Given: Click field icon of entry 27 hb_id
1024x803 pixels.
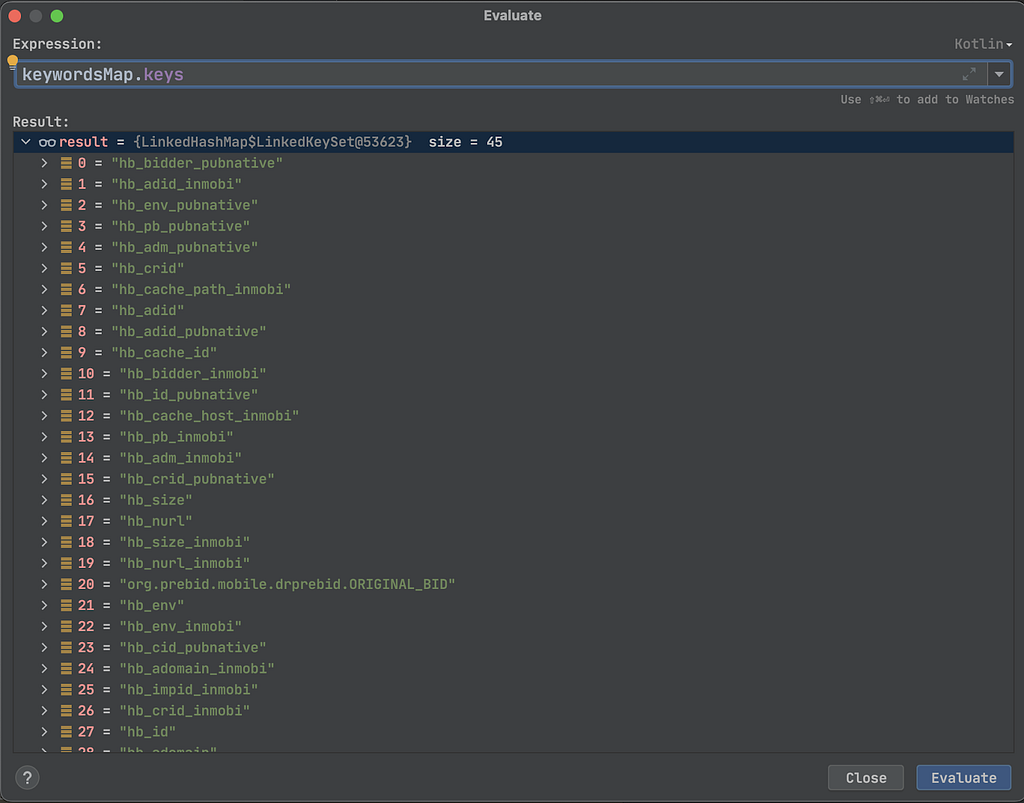Looking at the screenshot, I should [x=66, y=732].
